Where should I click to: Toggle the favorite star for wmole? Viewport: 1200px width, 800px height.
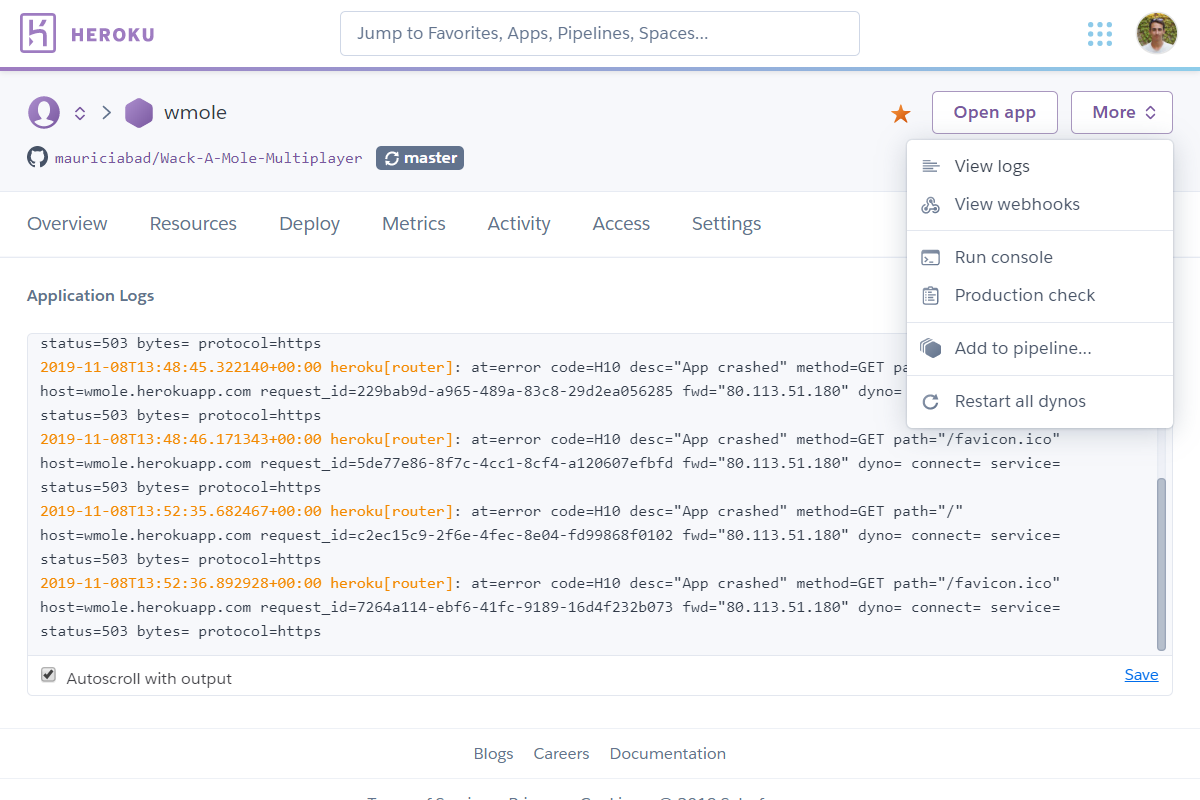coord(901,114)
